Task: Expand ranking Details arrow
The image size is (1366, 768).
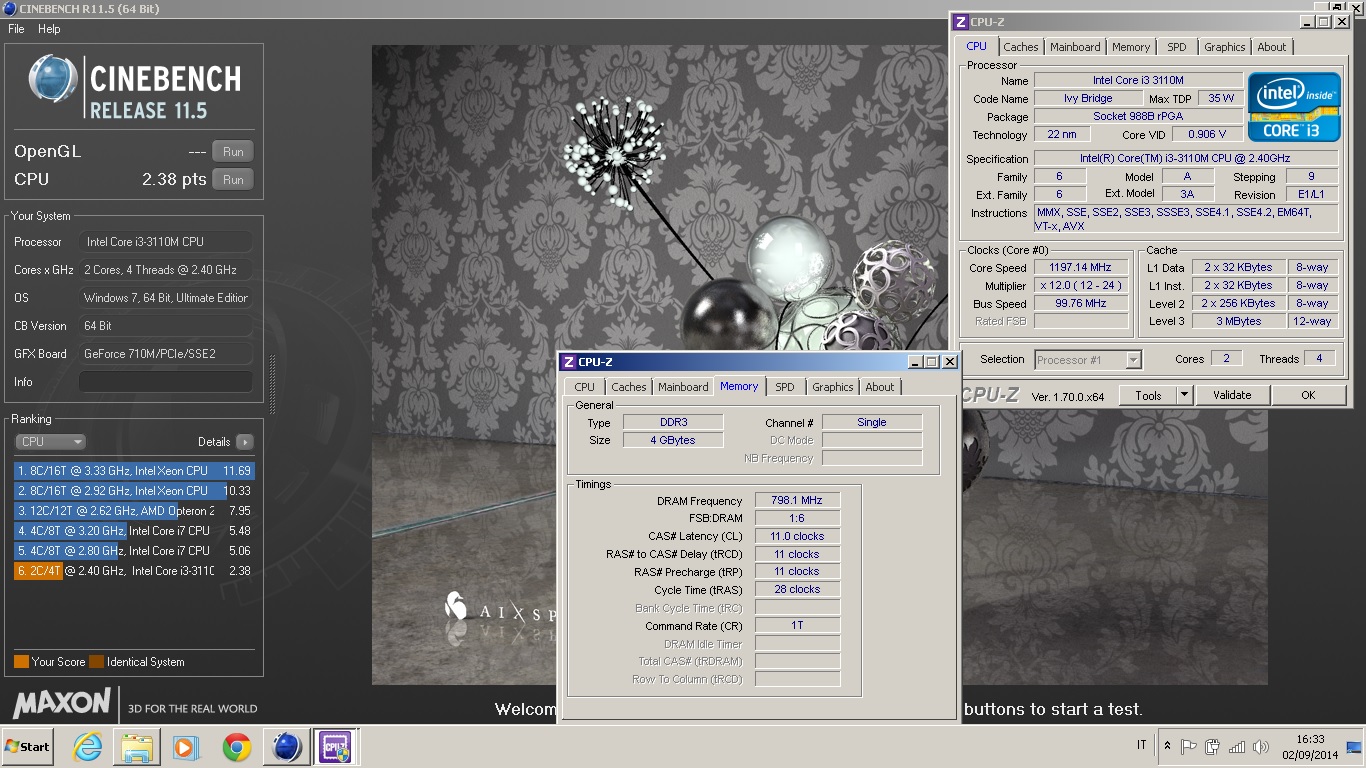Action: [x=245, y=442]
